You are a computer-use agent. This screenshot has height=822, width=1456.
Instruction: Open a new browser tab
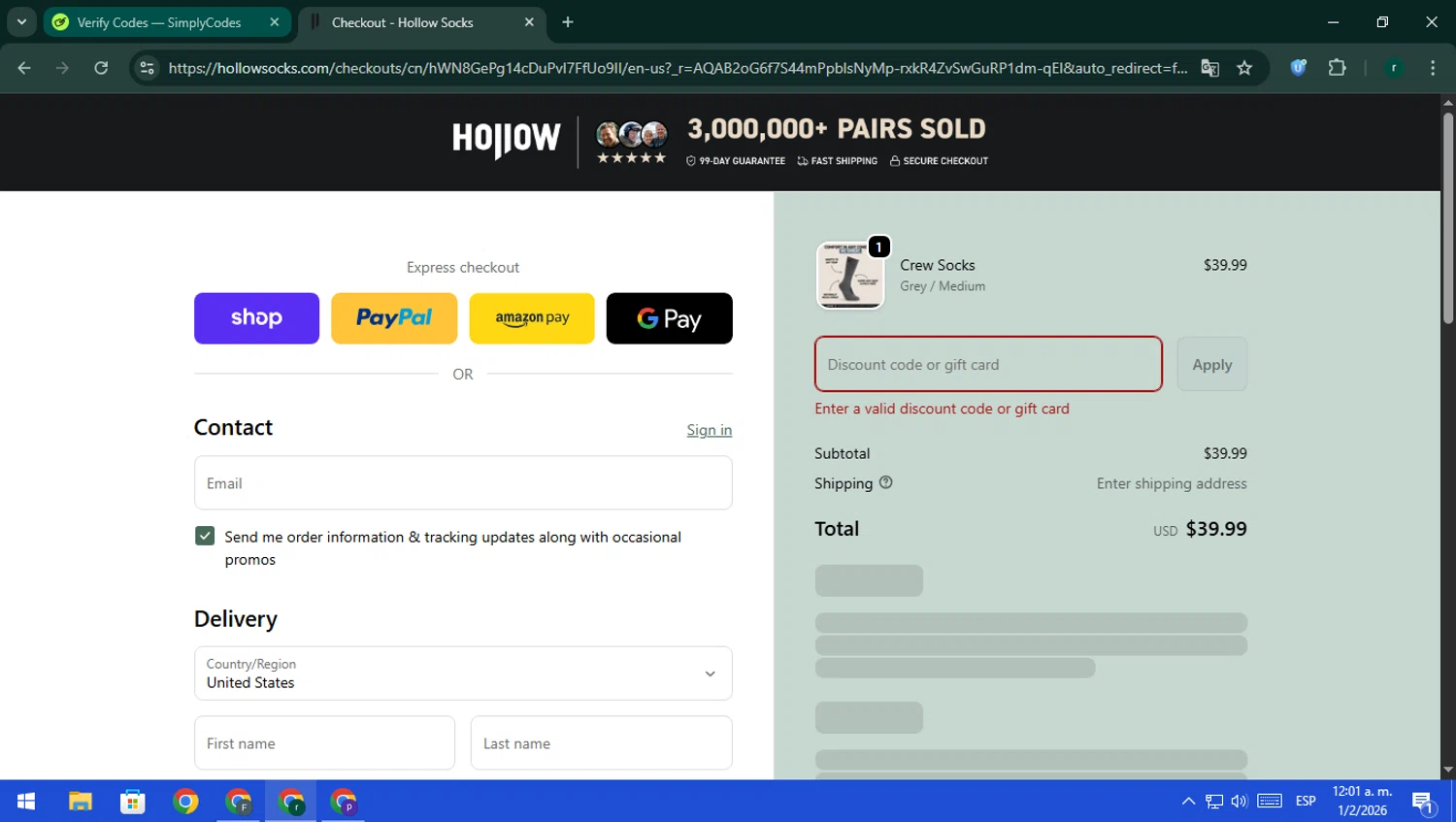[x=568, y=22]
